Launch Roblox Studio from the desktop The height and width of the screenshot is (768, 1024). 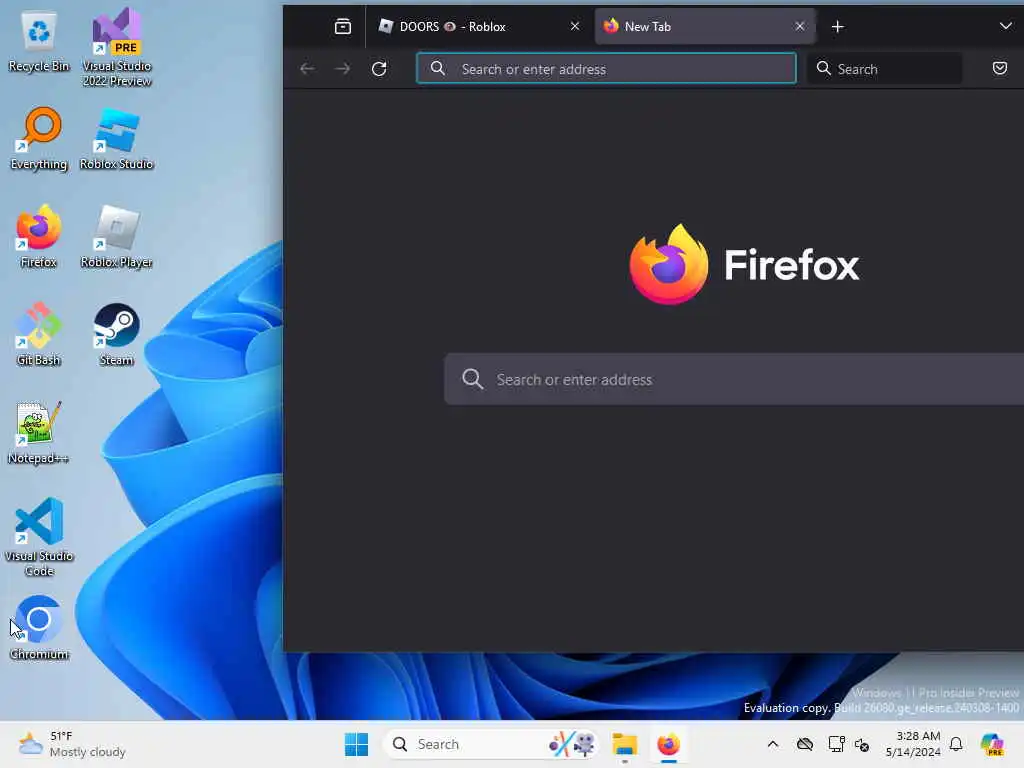pyautogui.click(x=116, y=138)
